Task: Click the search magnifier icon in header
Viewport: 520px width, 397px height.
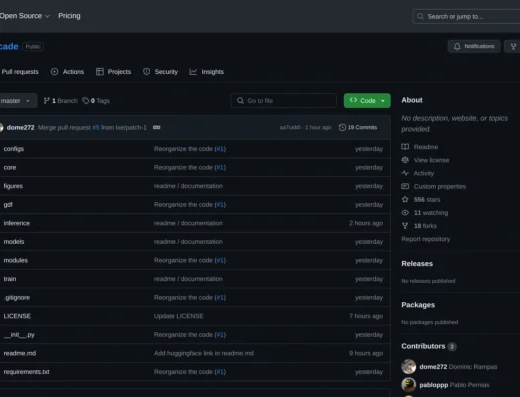Action: (x=420, y=16)
